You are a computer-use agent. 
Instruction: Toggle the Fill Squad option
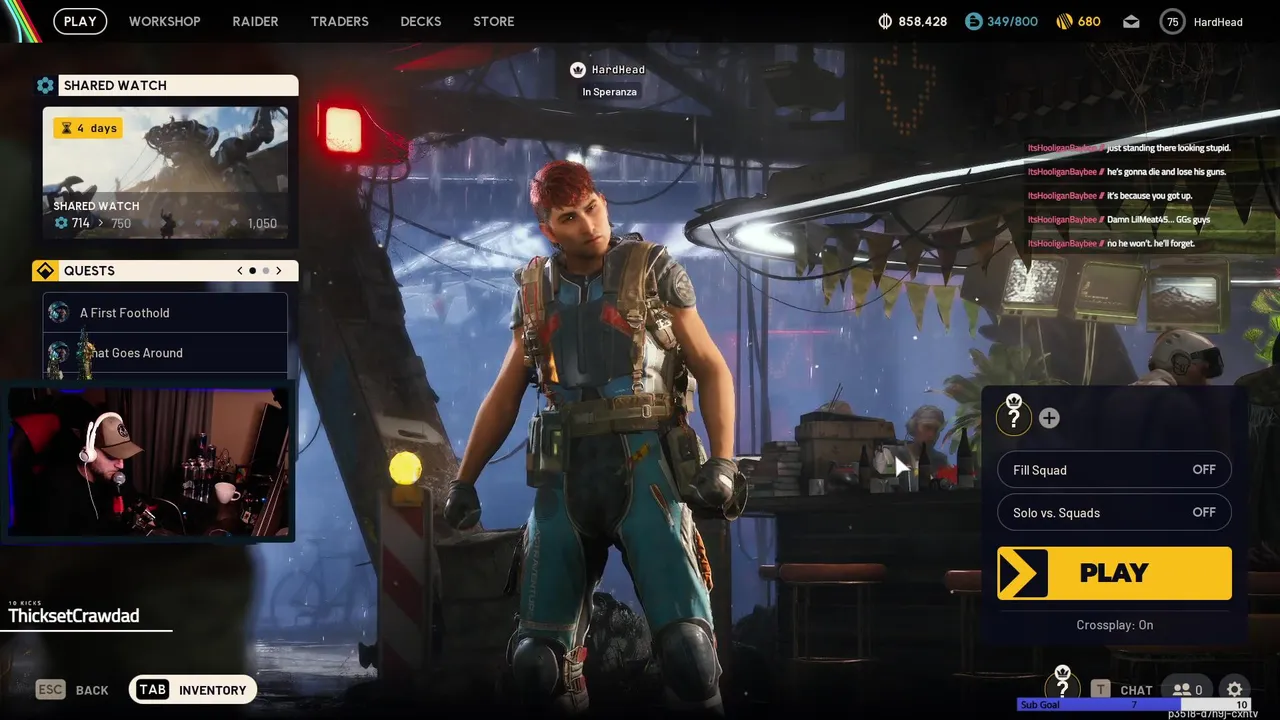[x=1114, y=470]
